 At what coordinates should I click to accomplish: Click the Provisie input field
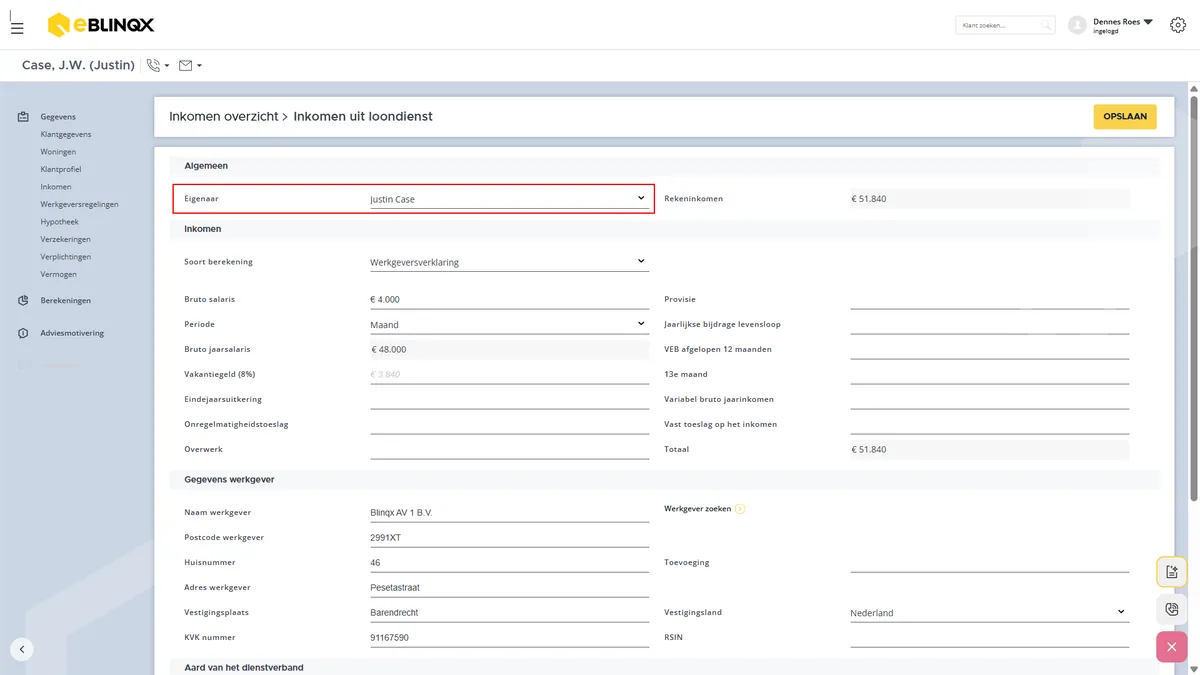[x=989, y=299]
